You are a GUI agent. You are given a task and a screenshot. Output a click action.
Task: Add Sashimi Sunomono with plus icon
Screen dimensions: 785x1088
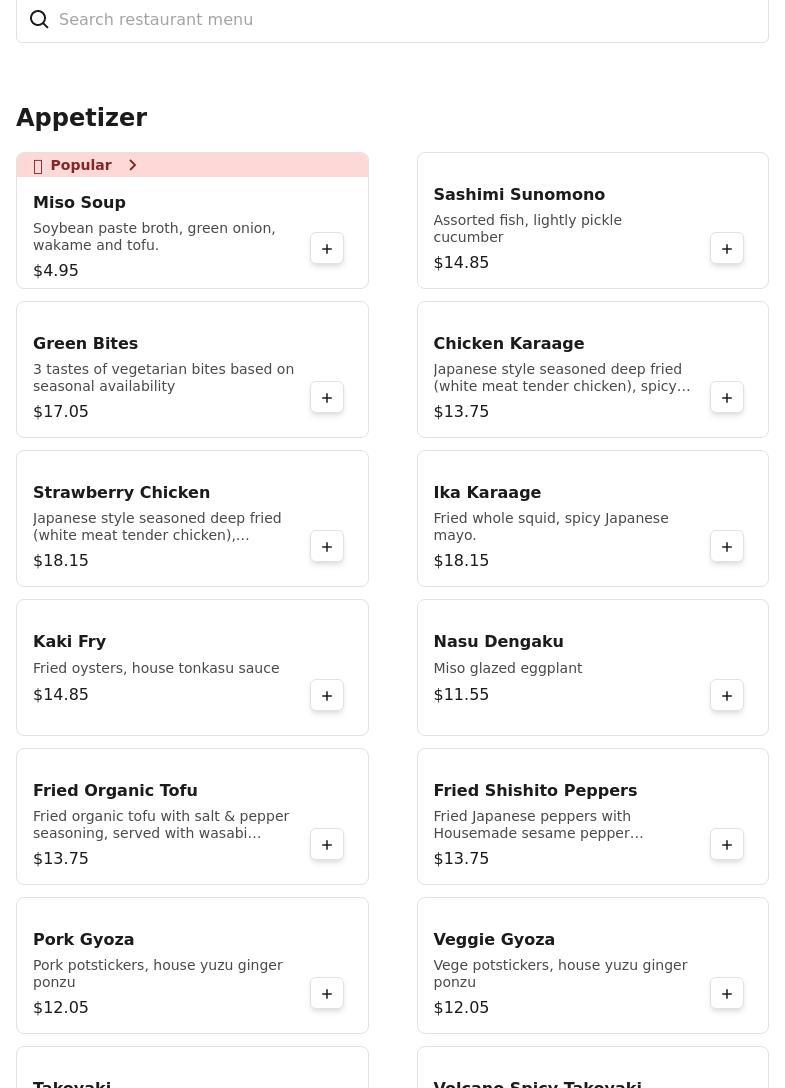[x=727, y=249]
